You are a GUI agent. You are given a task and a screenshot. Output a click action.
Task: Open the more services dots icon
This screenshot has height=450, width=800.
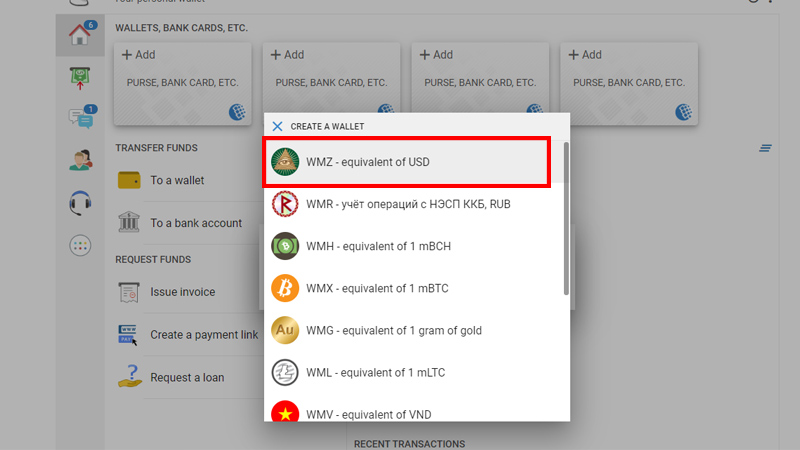pyautogui.click(x=80, y=246)
